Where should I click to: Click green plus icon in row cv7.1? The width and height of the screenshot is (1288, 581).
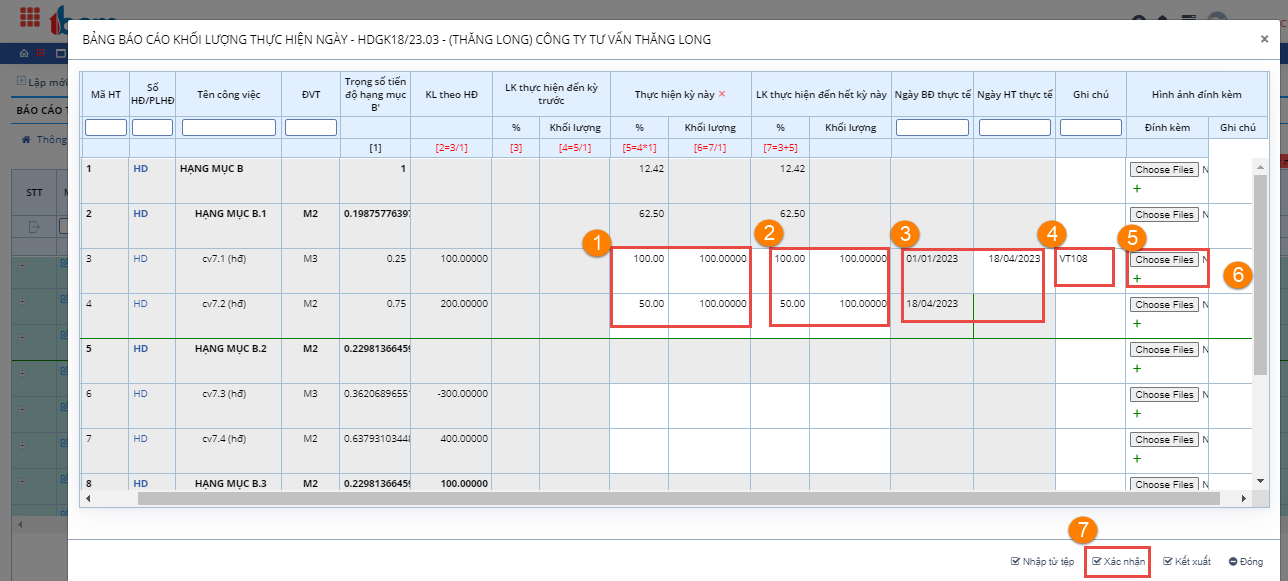pyautogui.click(x=1136, y=277)
